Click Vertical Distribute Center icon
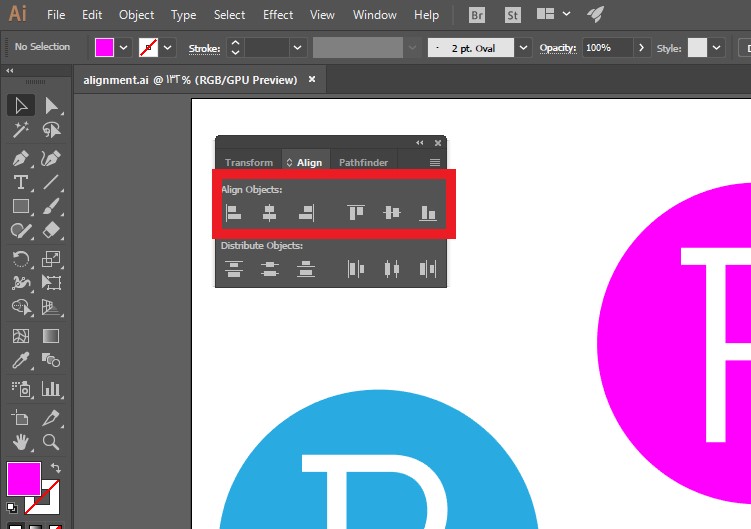751x529 pixels. point(270,269)
